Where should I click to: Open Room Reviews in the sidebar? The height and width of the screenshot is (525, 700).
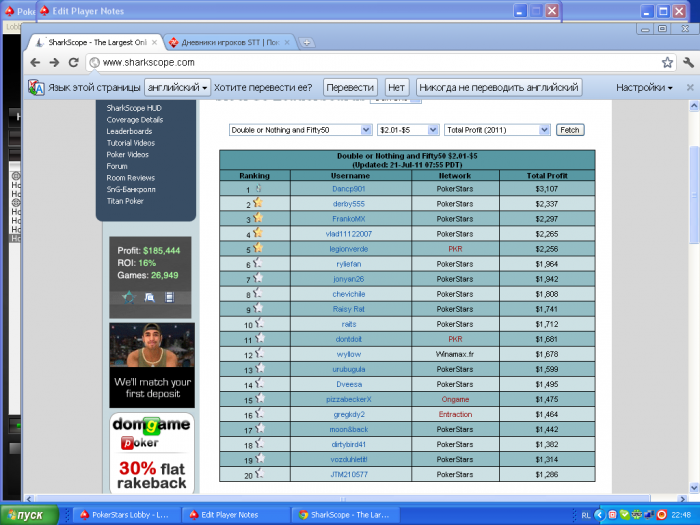tap(130, 178)
